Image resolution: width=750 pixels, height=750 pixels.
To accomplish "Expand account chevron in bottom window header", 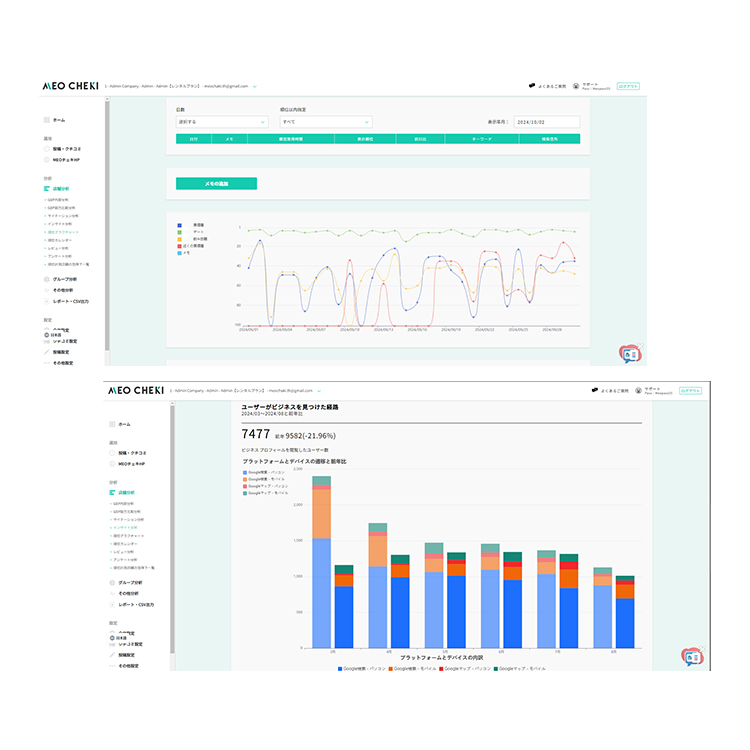I will point(319,391).
